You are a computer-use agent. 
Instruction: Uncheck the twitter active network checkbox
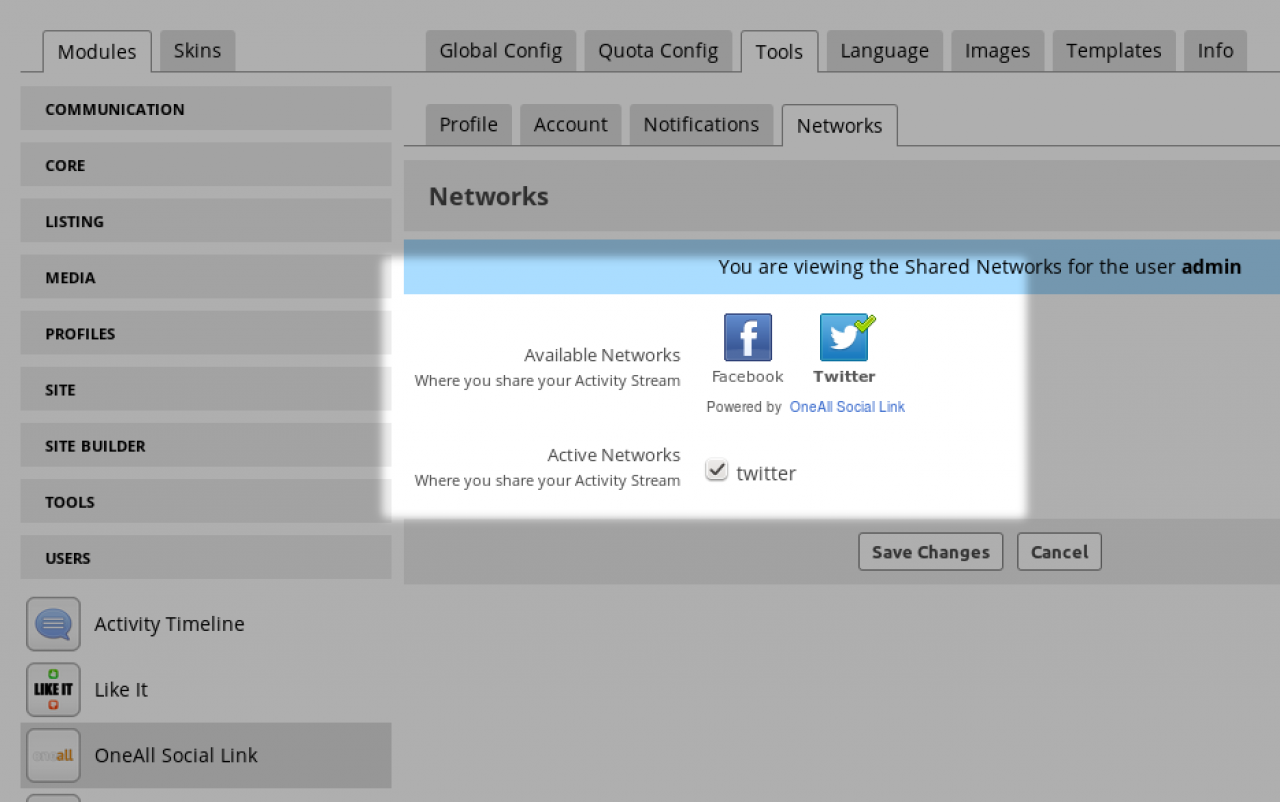click(x=716, y=470)
